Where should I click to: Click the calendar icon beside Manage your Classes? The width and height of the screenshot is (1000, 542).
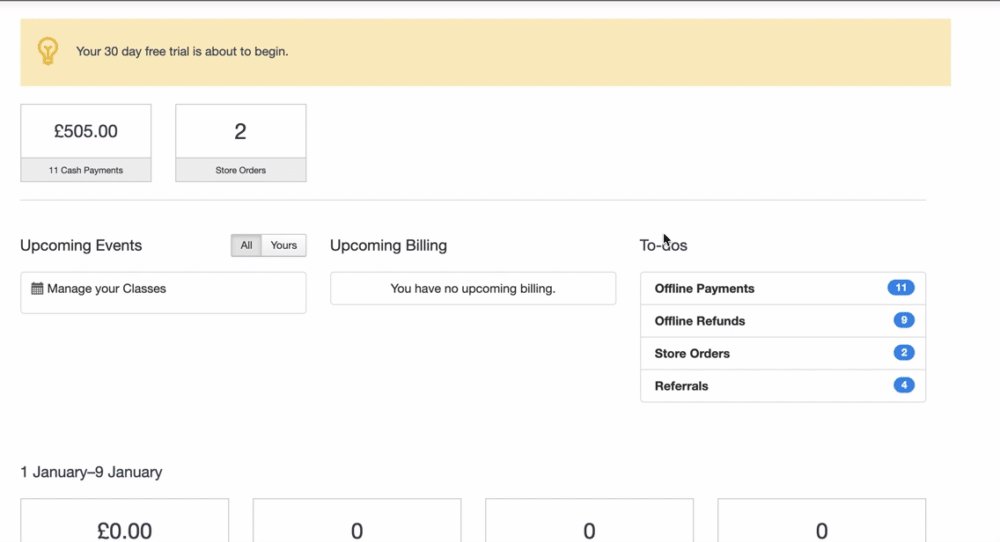pos(37,289)
